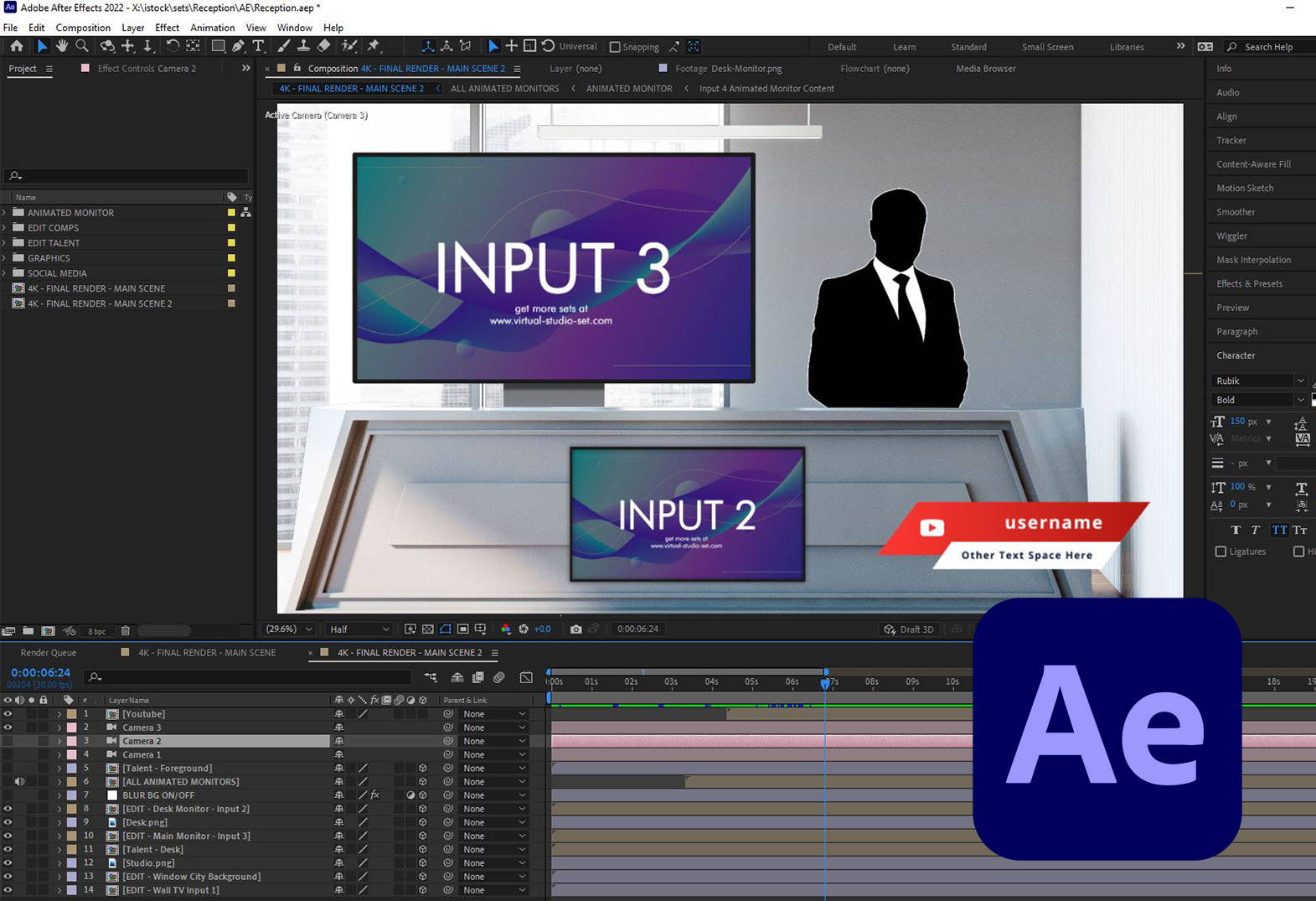Hide the Camera 3 layer
The height and width of the screenshot is (901, 1316).
coord(8,728)
